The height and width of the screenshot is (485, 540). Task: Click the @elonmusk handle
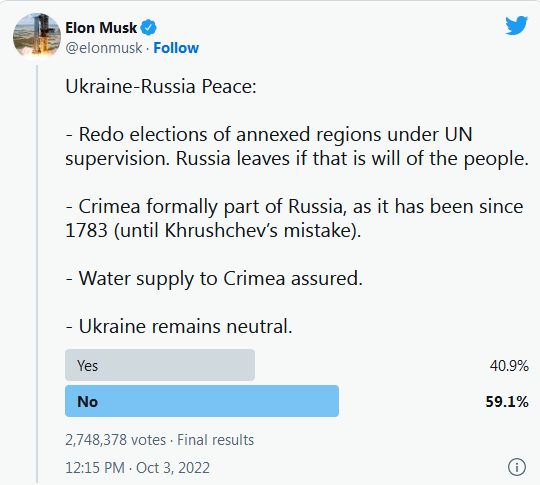click(x=104, y=48)
